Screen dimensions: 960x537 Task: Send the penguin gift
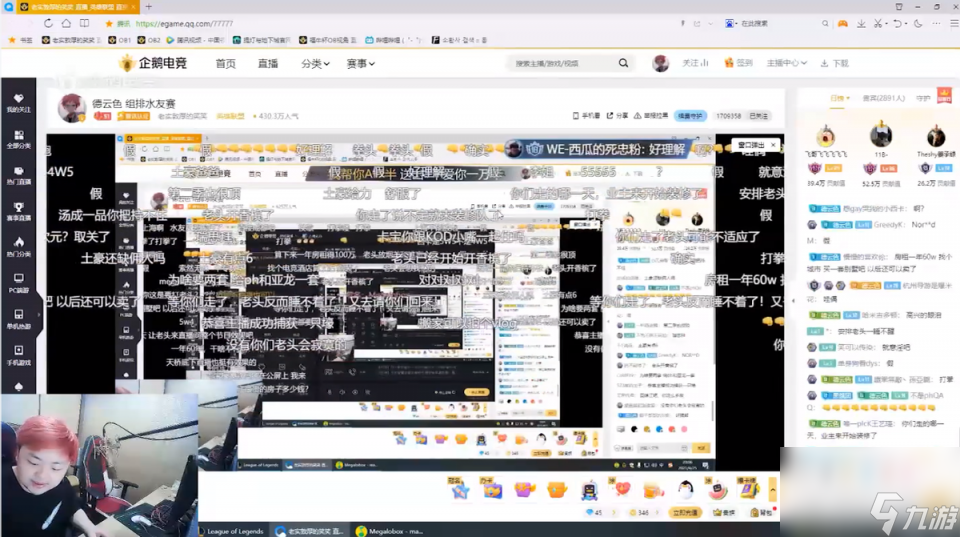[x=686, y=489]
